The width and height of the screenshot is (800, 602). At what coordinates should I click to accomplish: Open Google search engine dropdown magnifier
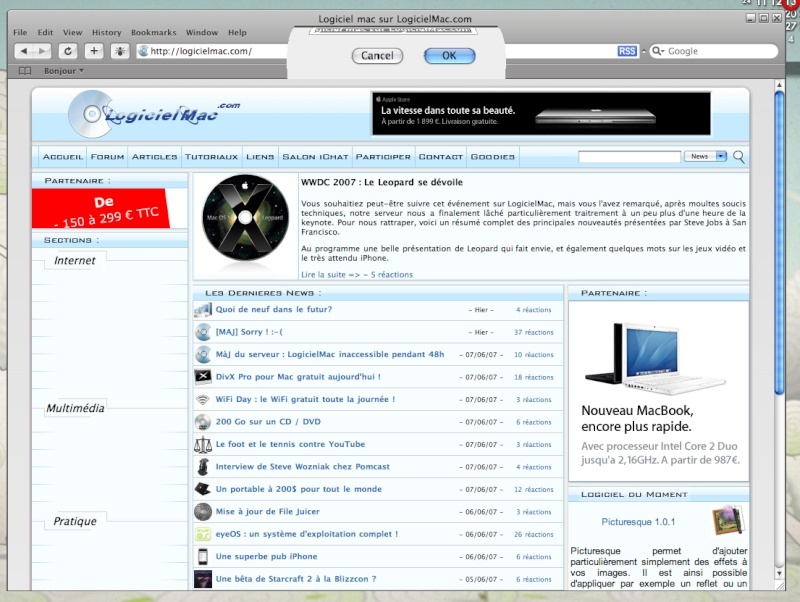point(658,51)
